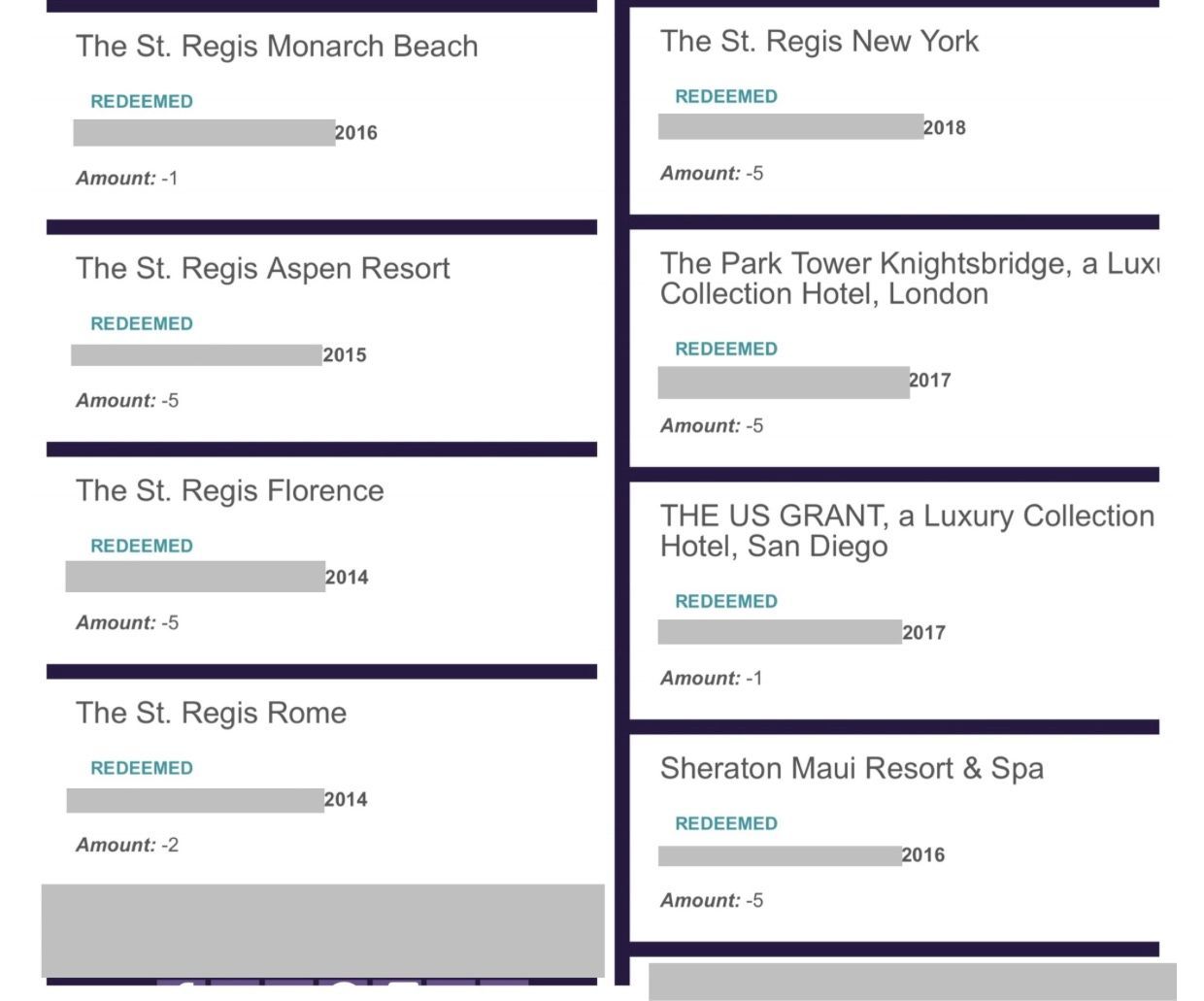
Task: Click REDEEMED label under St. Regis Aspen Resort
Action: pyautogui.click(x=142, y=324)
